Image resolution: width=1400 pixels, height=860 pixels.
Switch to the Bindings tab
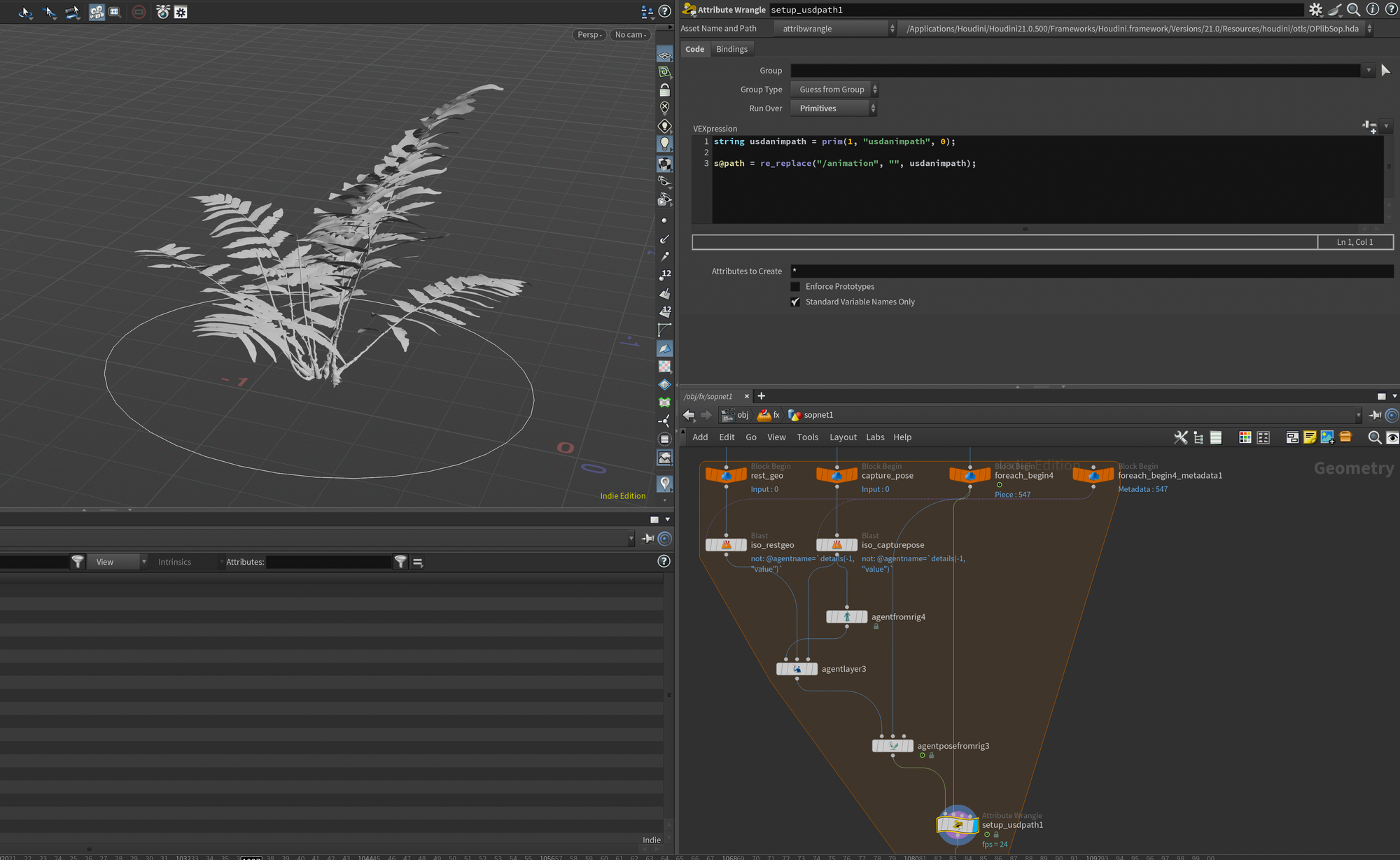731,49
